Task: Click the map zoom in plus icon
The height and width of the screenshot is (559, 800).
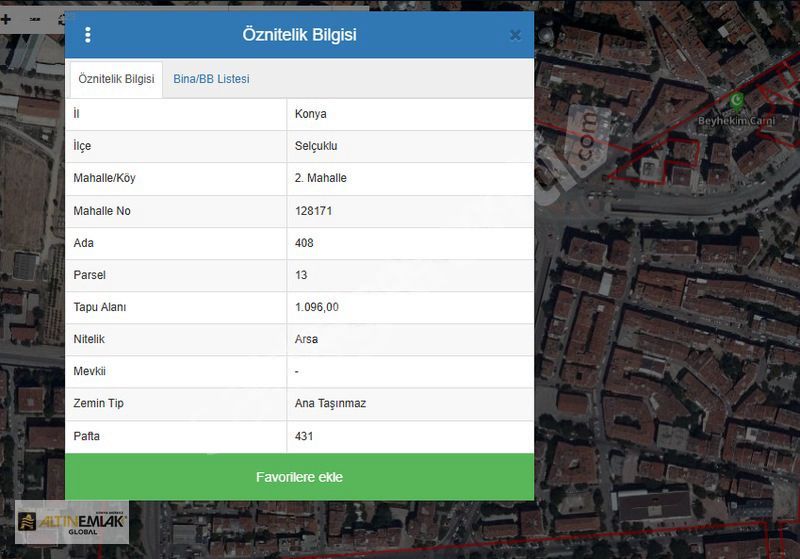Action: [x=6, y=18]
